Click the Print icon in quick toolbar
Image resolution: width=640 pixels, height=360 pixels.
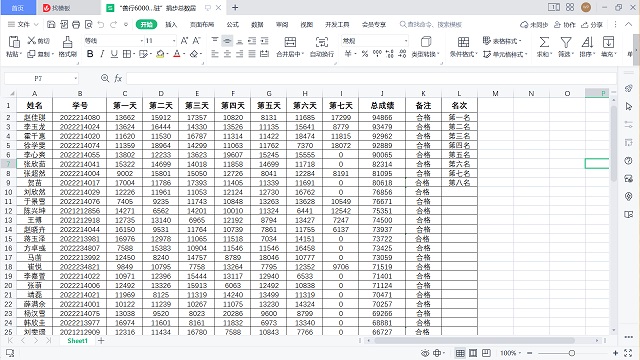76,24
